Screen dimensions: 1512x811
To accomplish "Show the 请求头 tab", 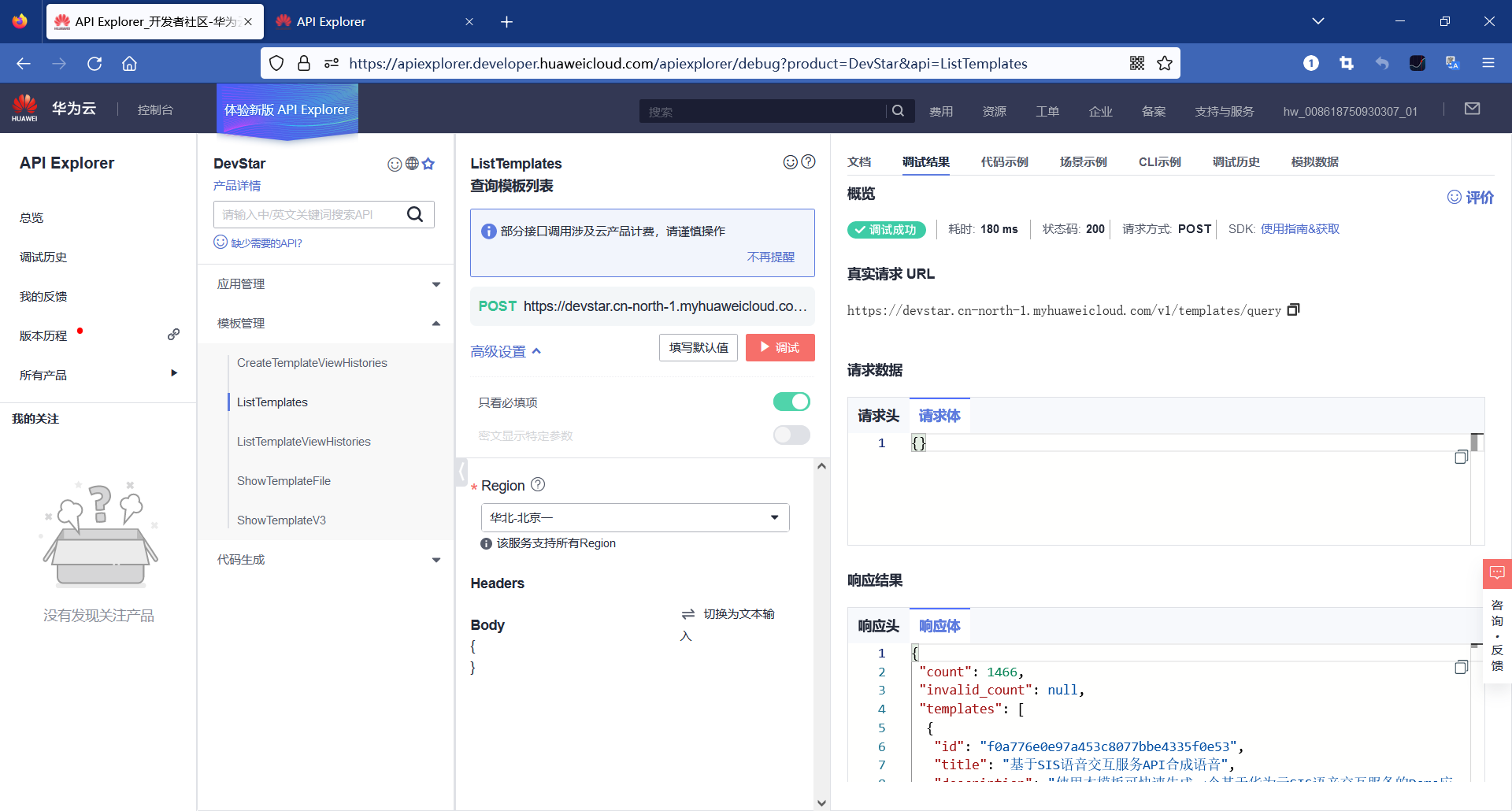I will (878, 416).
